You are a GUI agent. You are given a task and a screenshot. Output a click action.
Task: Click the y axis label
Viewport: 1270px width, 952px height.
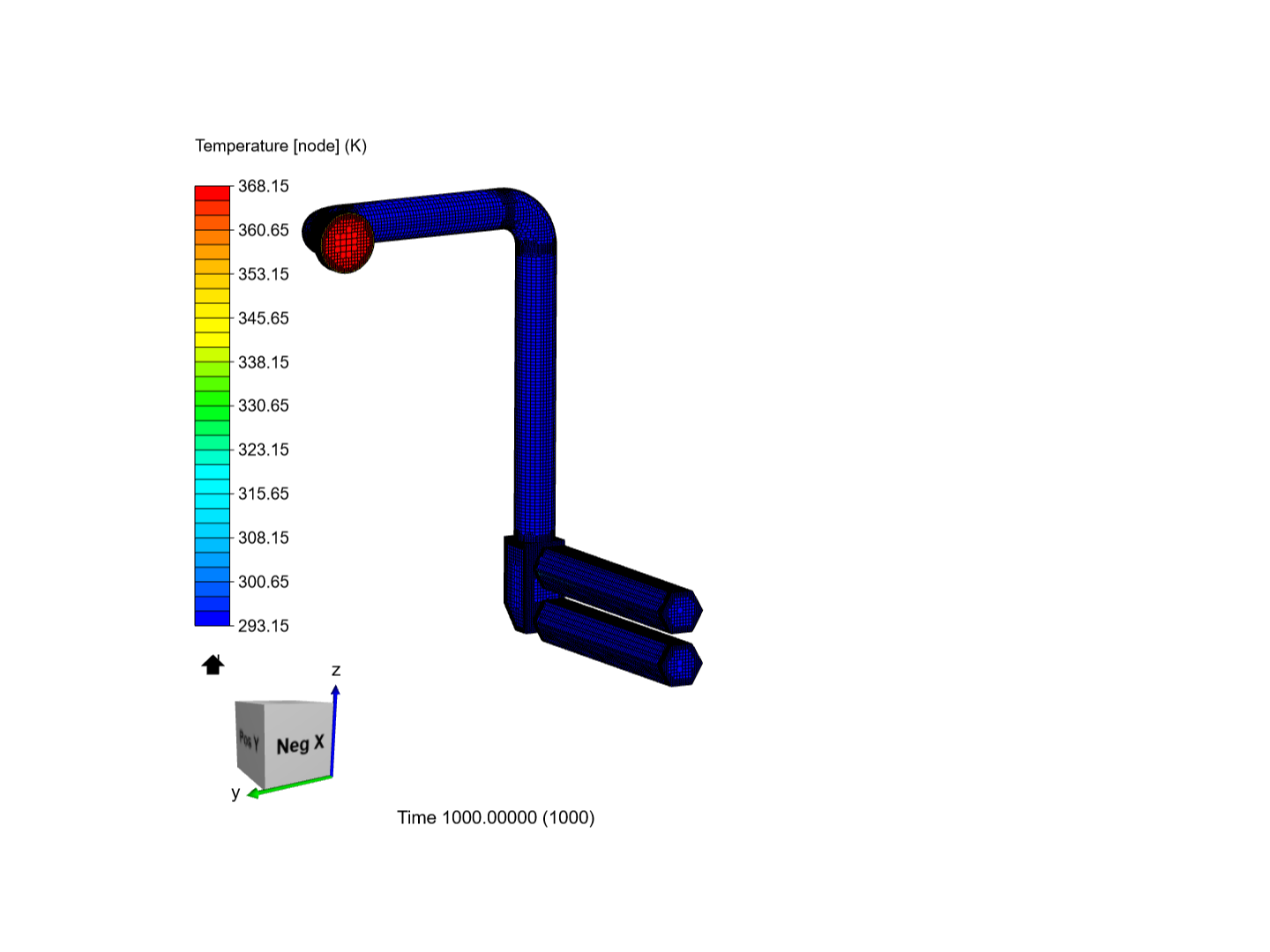point(235,792)
